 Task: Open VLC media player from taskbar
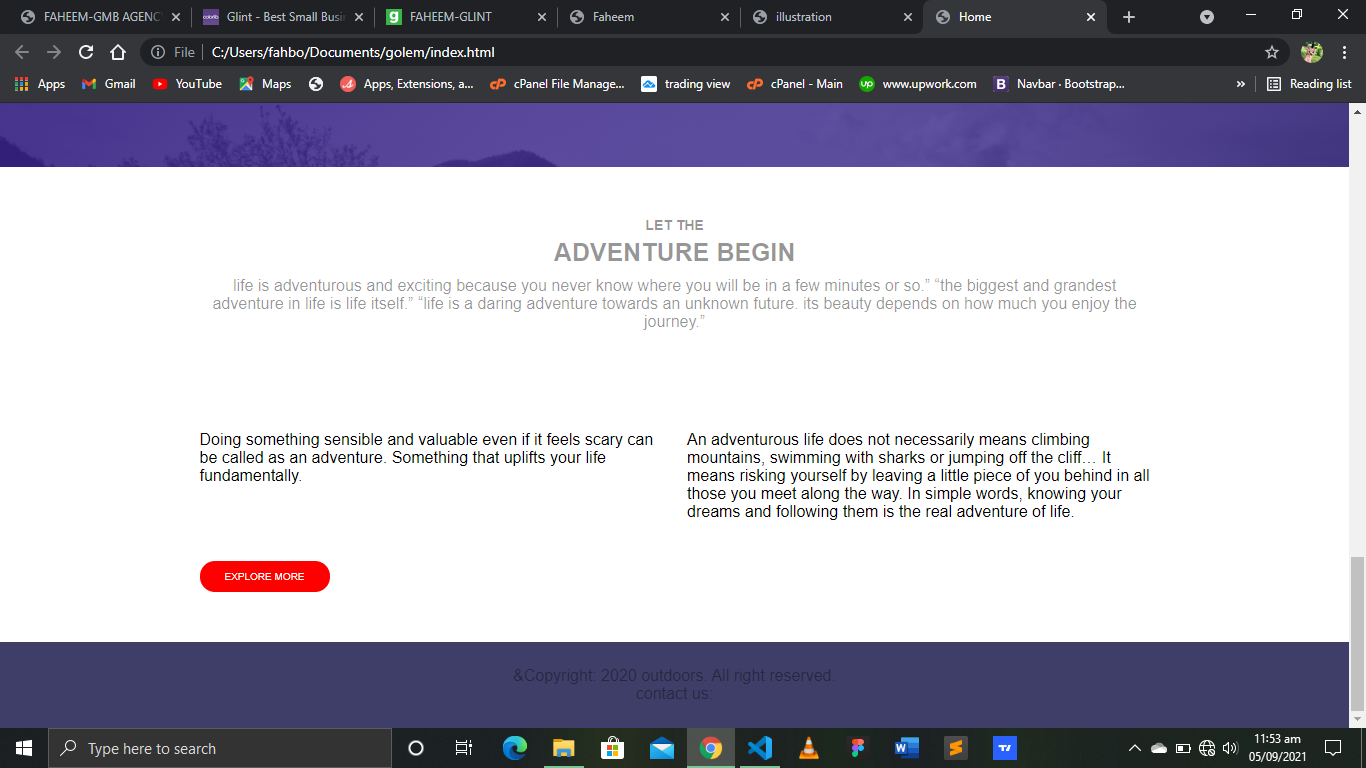[x=809, y=748]
